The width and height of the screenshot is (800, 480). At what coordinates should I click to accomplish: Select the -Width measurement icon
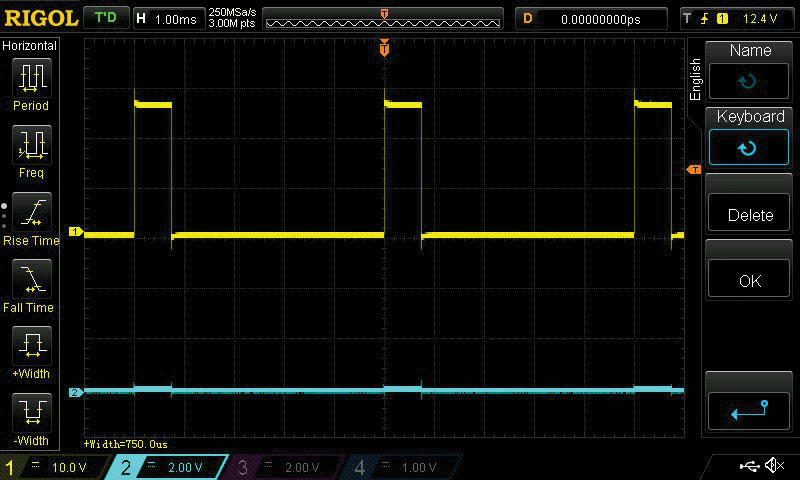pos(31,413)
